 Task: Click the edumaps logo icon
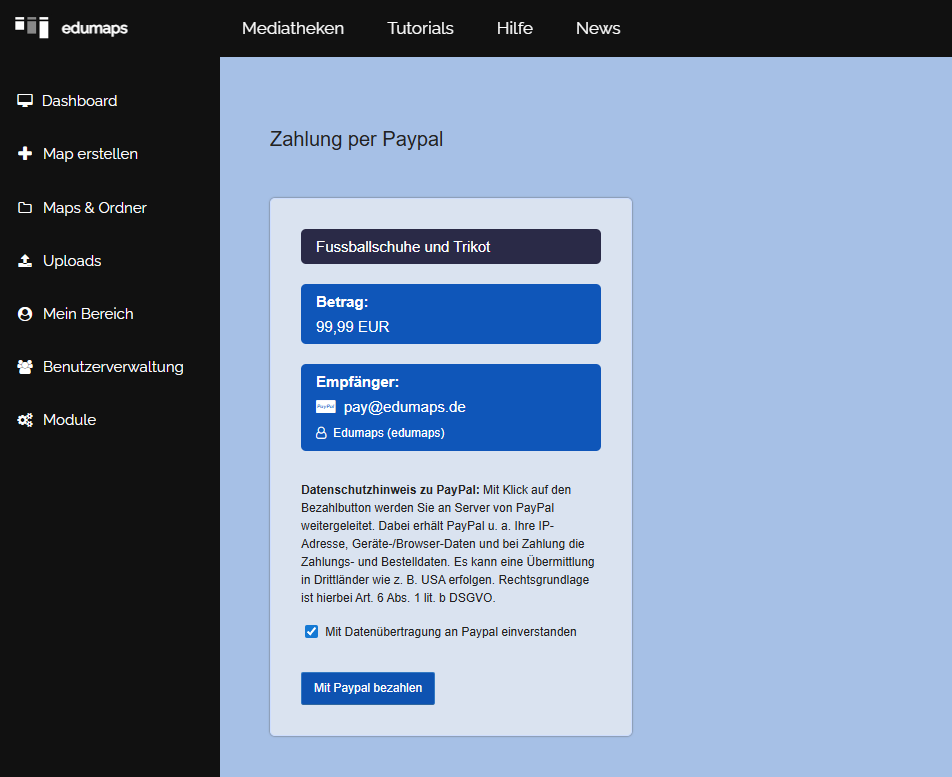[x=32, y=27]
